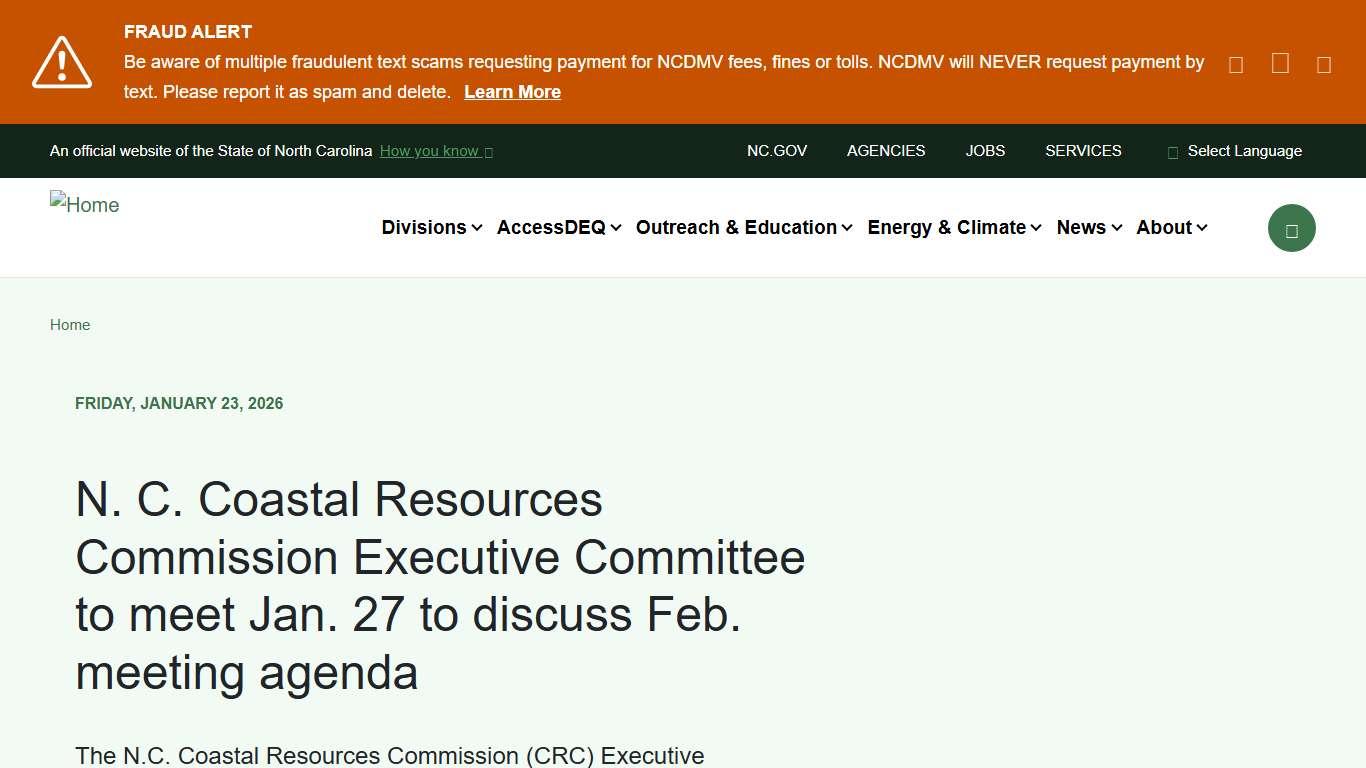Open the AGENCIES page

(x=886, y=151)
